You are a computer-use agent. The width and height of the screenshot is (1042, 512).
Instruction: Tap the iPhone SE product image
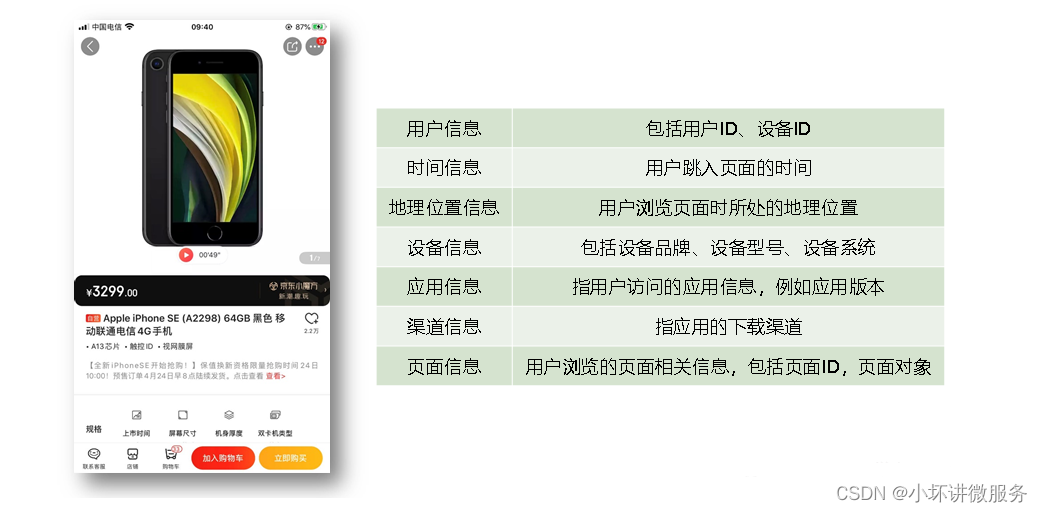point(202,148)
